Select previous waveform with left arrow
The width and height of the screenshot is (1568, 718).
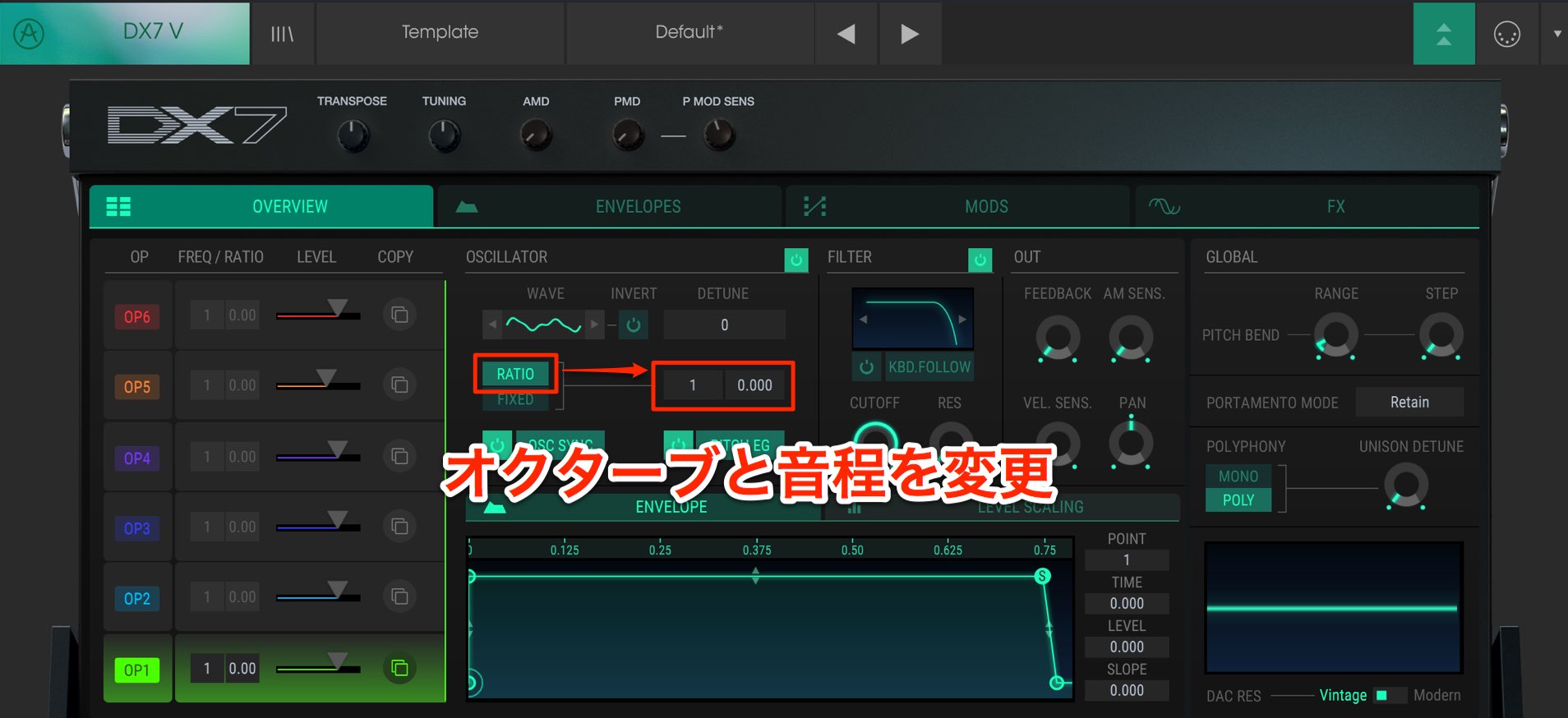pyautogui.click(x=492, y=324)
